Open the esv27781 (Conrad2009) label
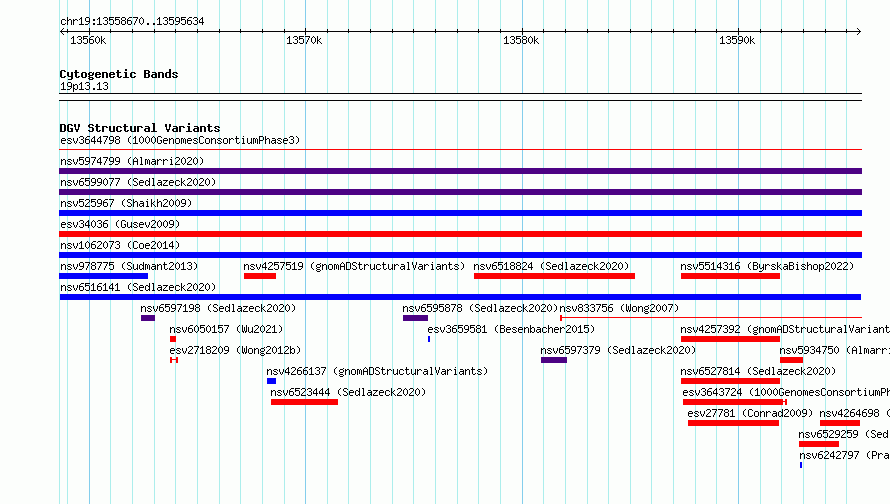The width and height of the screenshot is (890, 504). click(750, 413)
